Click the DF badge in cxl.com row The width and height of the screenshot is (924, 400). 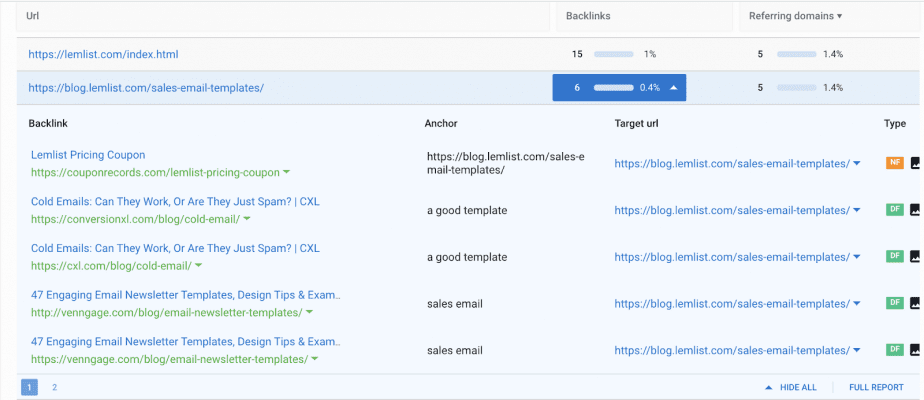click(895, 256)
